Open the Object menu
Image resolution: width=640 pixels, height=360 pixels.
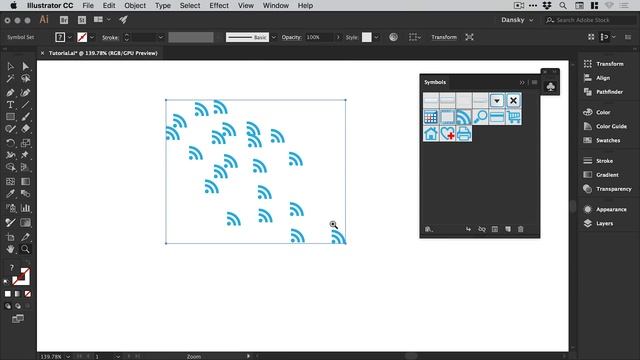(x=135, y=6)
